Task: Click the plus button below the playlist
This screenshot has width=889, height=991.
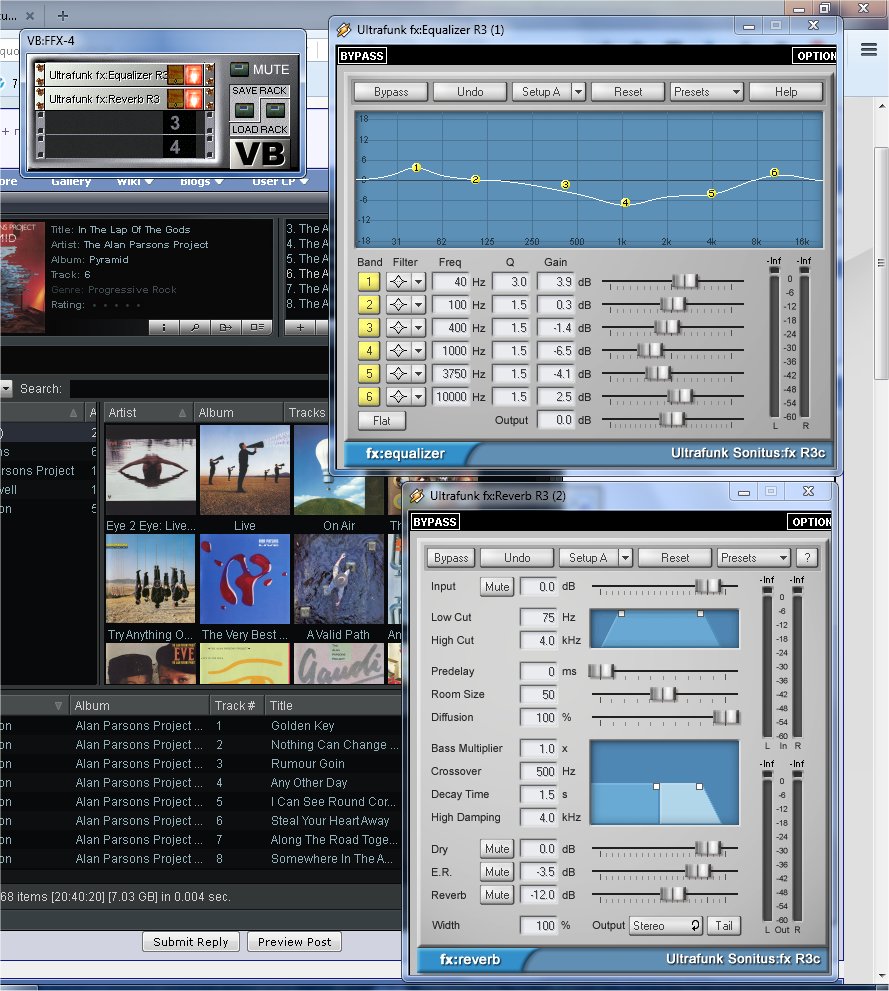Action: tap(300, 327)
